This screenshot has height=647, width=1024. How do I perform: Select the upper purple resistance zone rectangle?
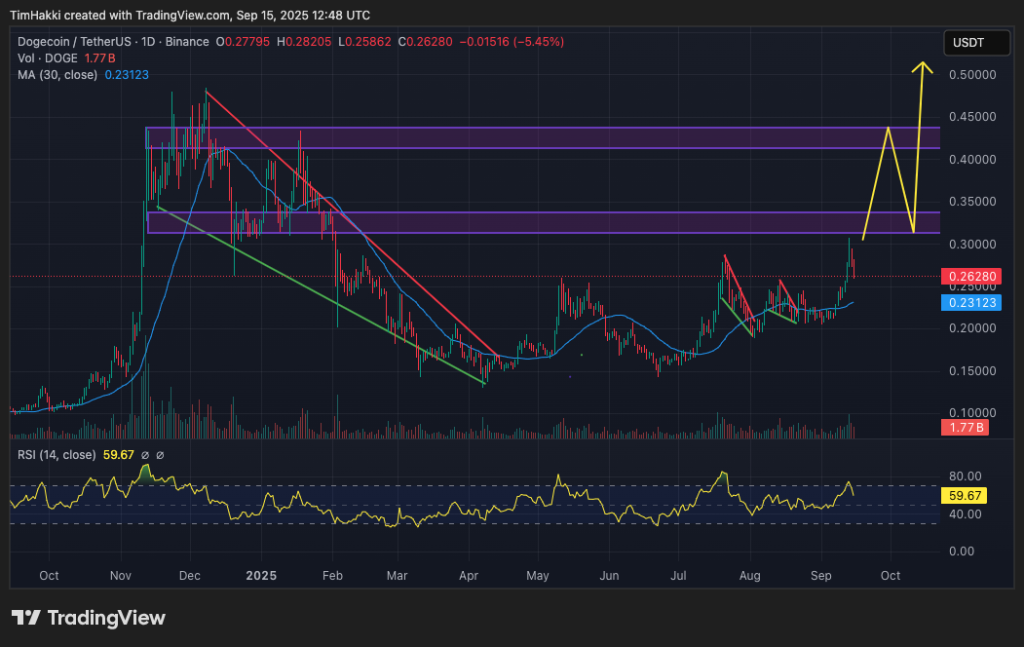[x=550, y=137]
